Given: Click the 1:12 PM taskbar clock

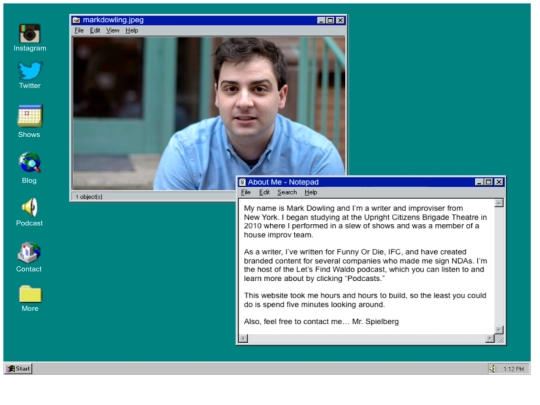Looking at the screenshot, I should coord(513,369).
